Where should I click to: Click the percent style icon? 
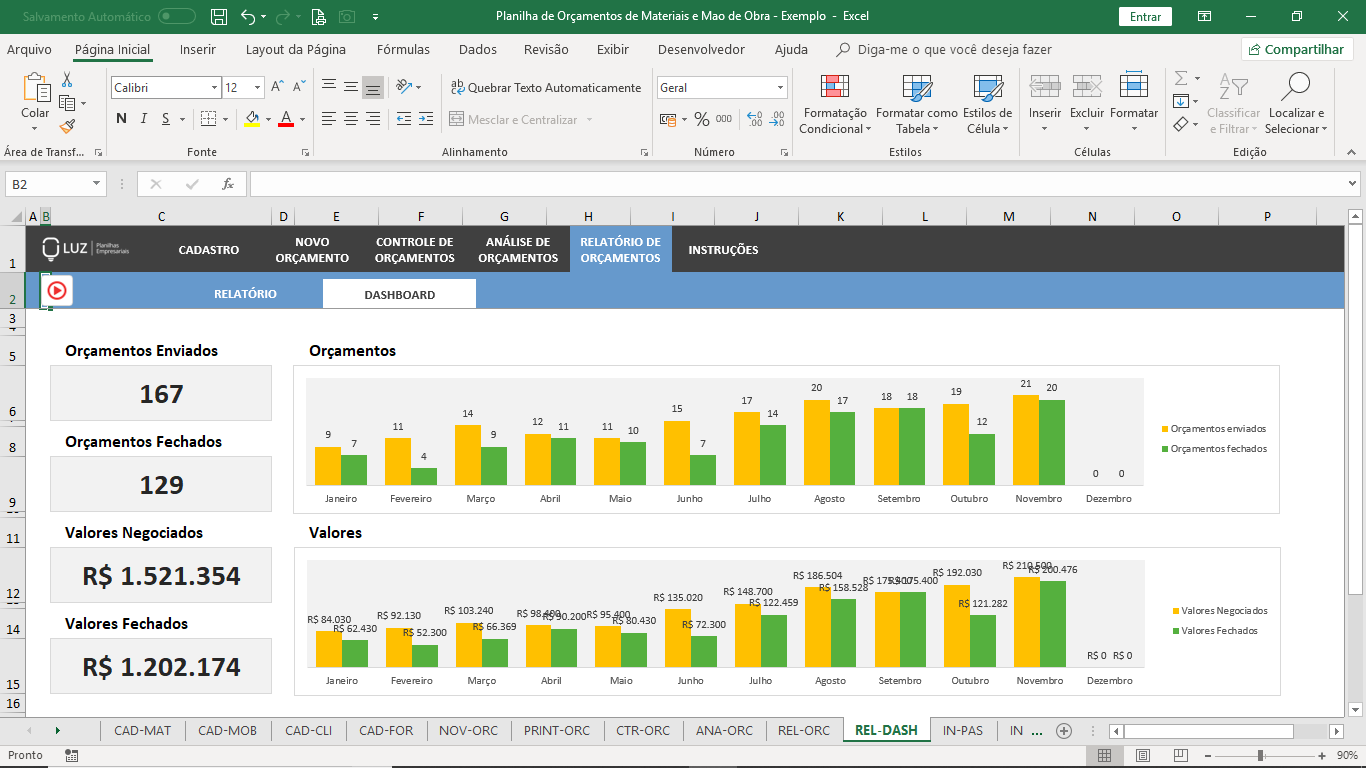point(702,119)
